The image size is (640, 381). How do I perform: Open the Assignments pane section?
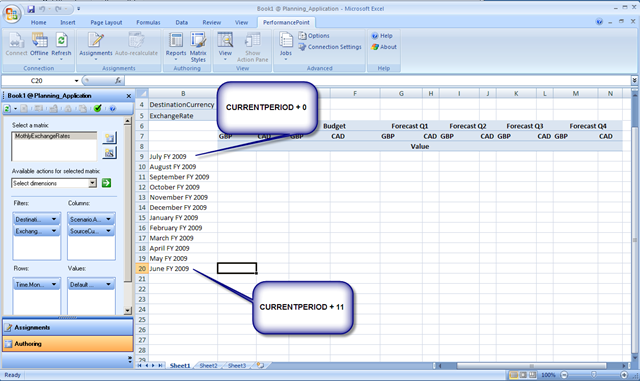coord(68,328)
